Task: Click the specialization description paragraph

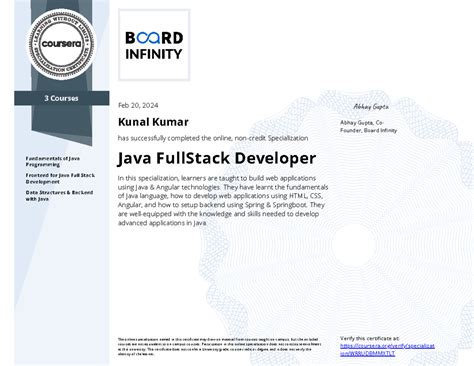Action: click(x=223, y=200)
